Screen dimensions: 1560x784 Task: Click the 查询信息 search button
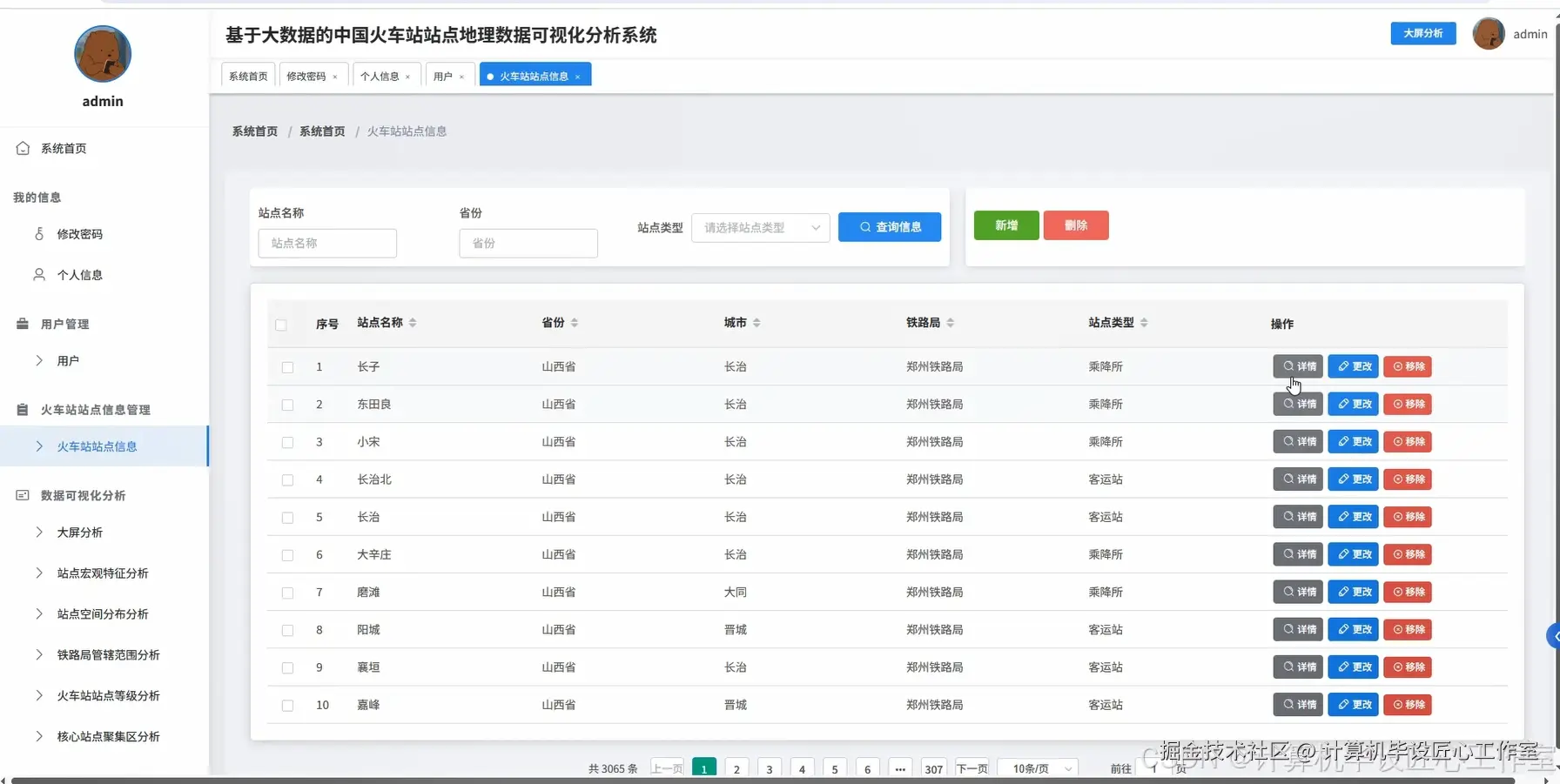click(x=889, y=227)
